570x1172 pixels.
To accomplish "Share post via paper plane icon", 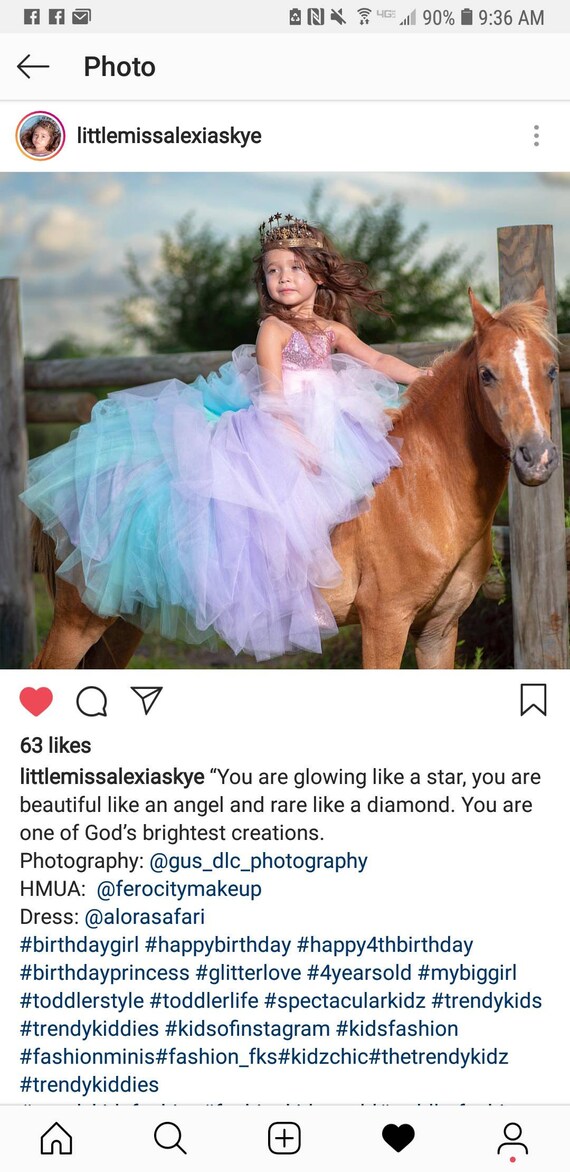I will click(146, 700).
